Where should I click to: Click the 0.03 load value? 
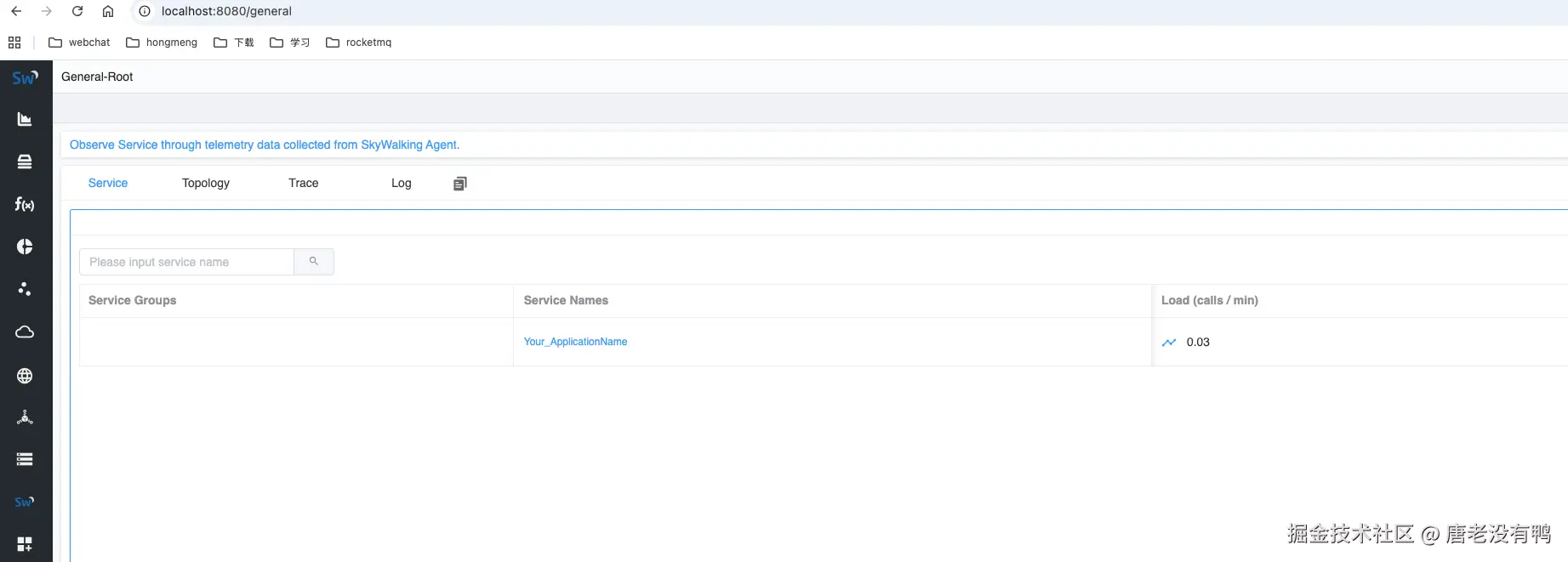[1198, 343]
